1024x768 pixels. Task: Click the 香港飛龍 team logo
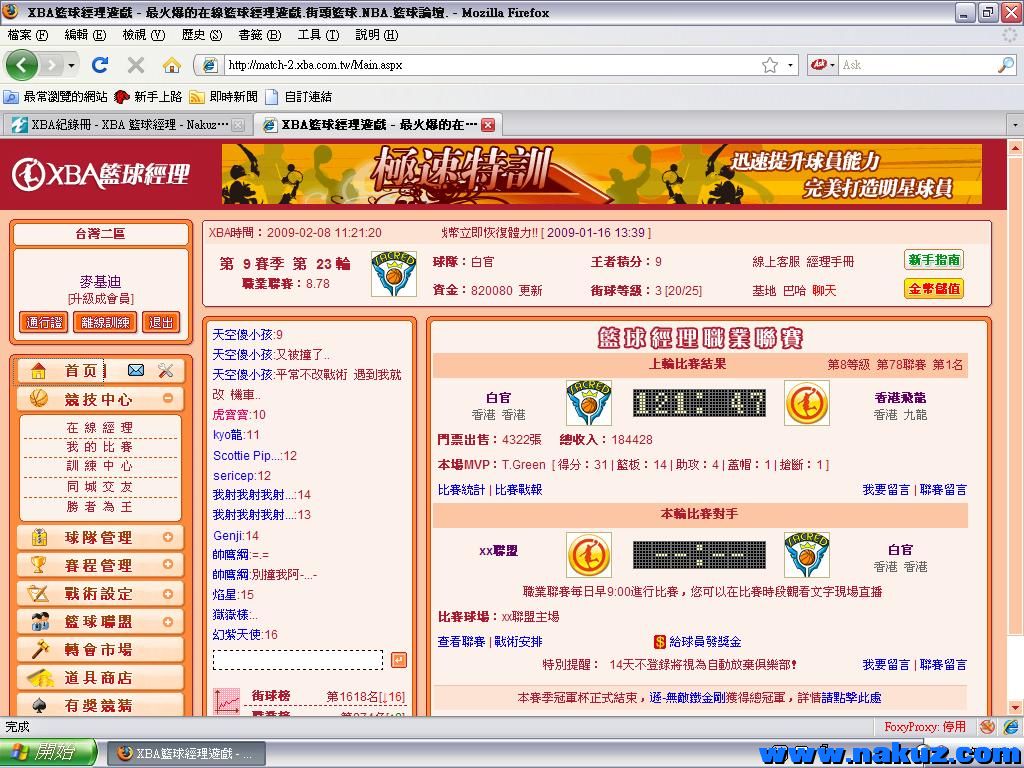click(807, 403)
